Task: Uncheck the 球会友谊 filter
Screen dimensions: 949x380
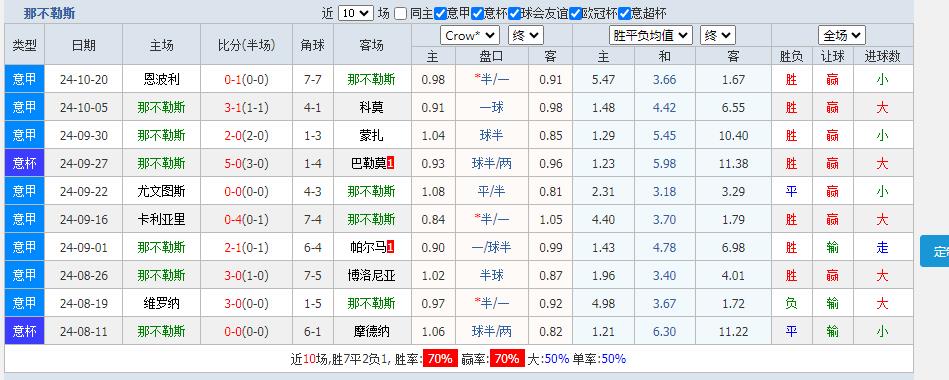Action: pyautogui.click(x=514, y=13)
